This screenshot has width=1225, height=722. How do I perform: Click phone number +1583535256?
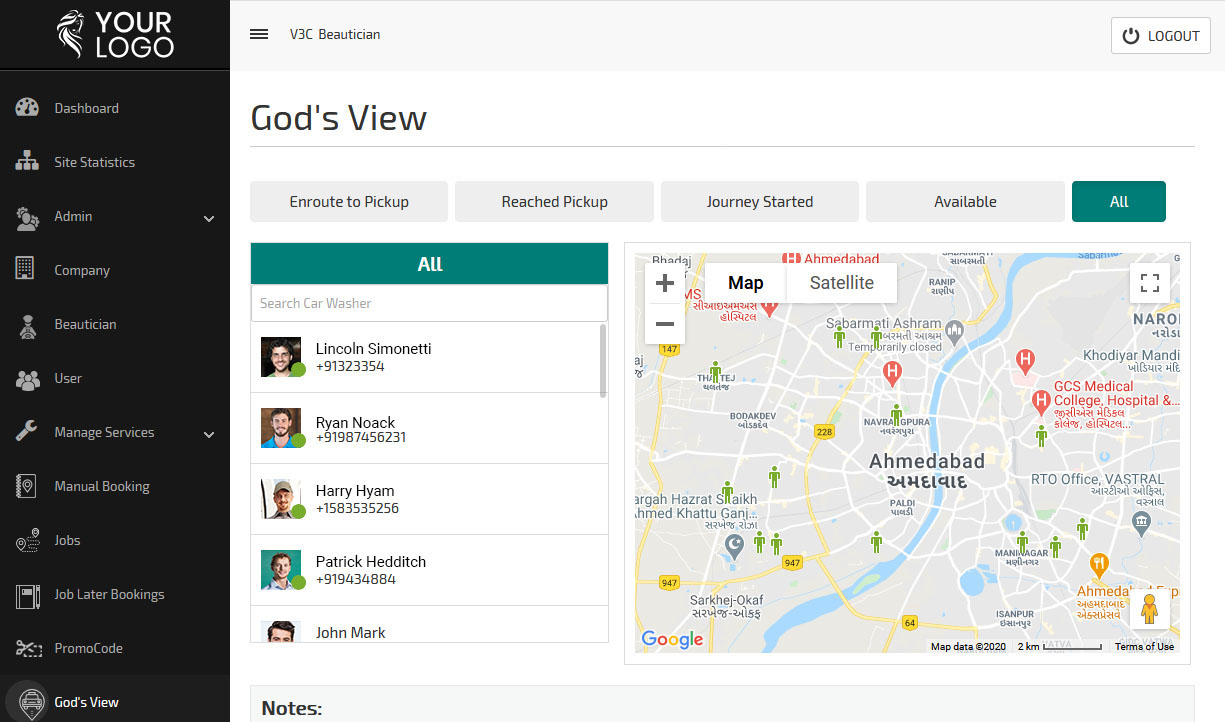pos(357,508)
